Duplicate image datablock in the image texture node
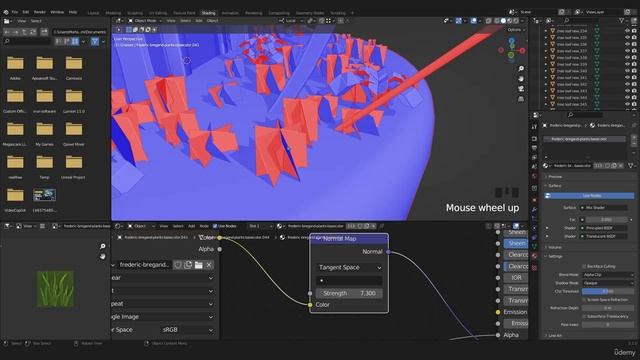640x360 pixels. coord(188,265)
